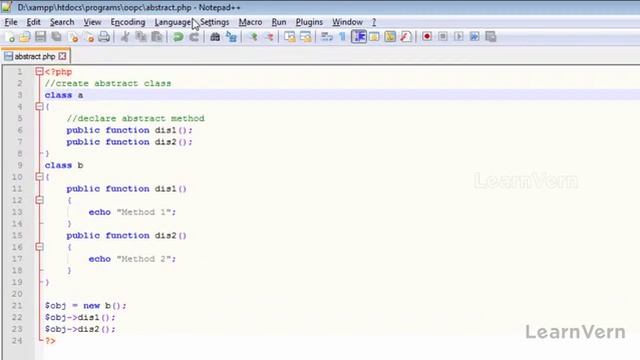Click the Zoom In icon

(x=253, y=37)
